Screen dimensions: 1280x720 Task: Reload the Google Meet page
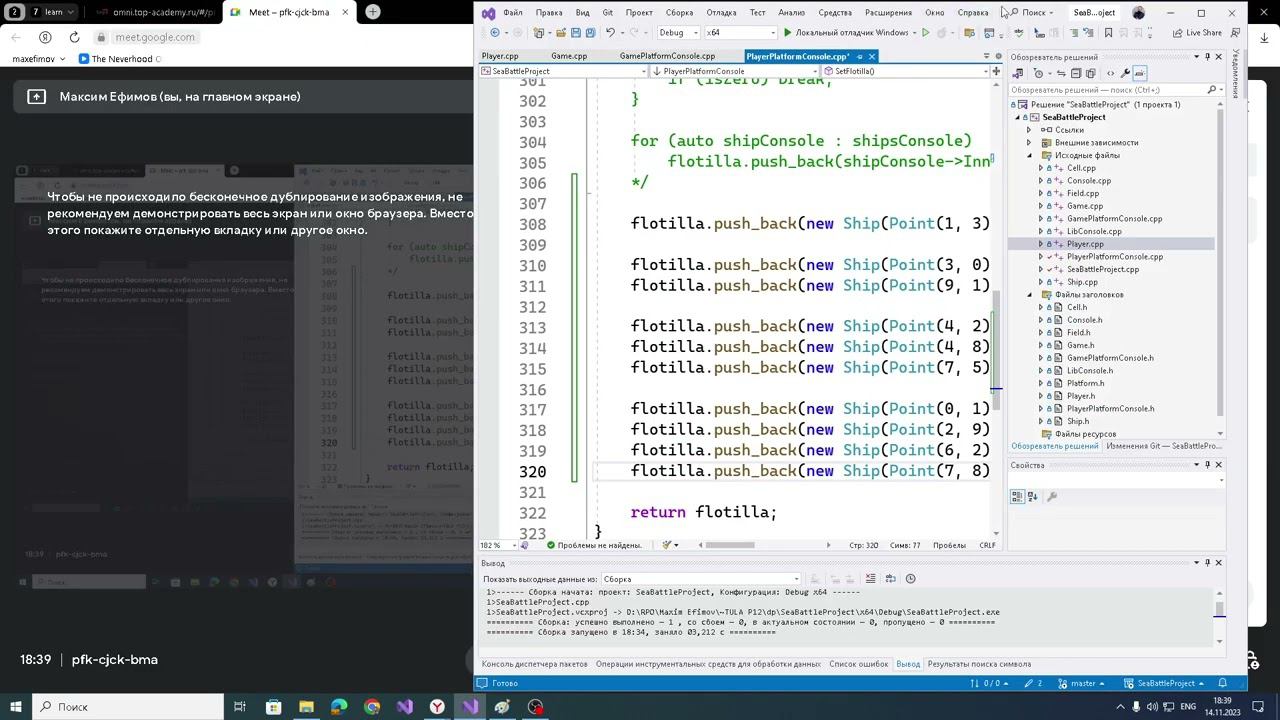click(74, 37)
